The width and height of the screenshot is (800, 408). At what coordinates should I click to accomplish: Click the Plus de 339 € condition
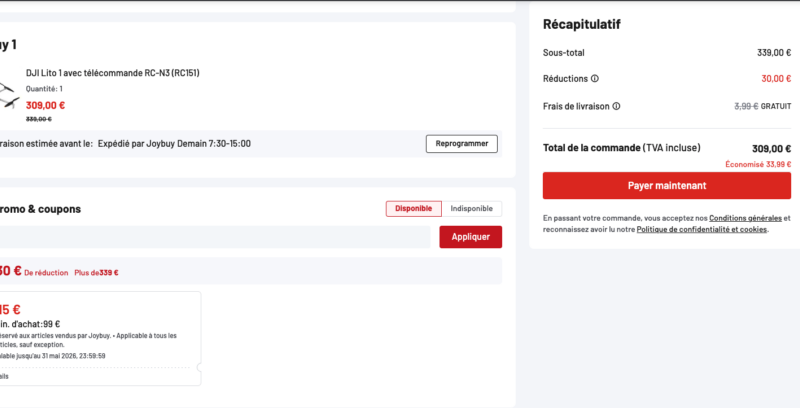click(96, 273)
